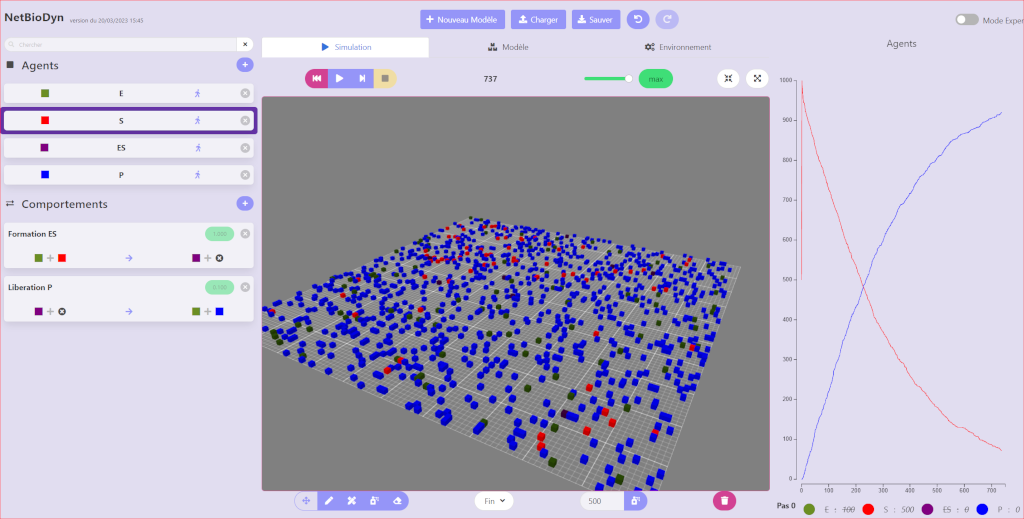Click the Sauver button
The height and width of the screenshot is (519, 1024).
pos(594,20)
